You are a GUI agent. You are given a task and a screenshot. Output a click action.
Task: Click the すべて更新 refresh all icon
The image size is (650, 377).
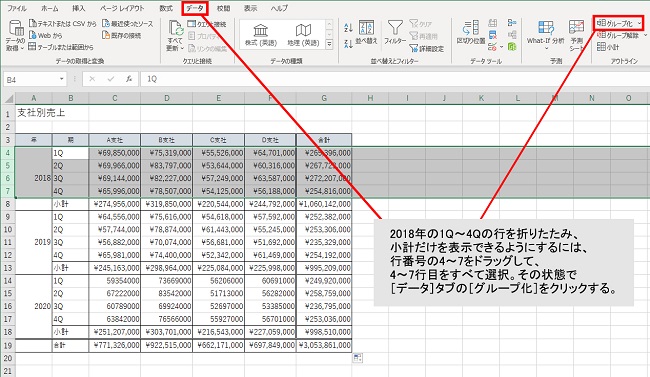[x=175, y=36]
